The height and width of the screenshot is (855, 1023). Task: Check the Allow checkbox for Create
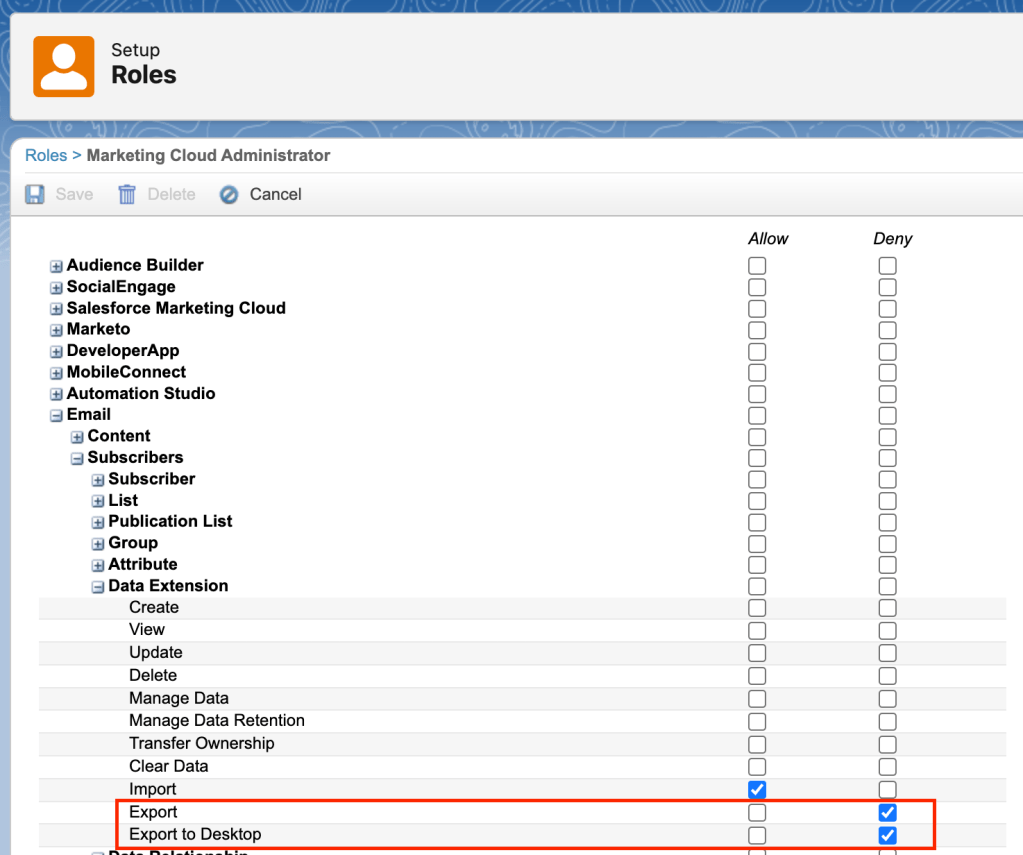757,607
